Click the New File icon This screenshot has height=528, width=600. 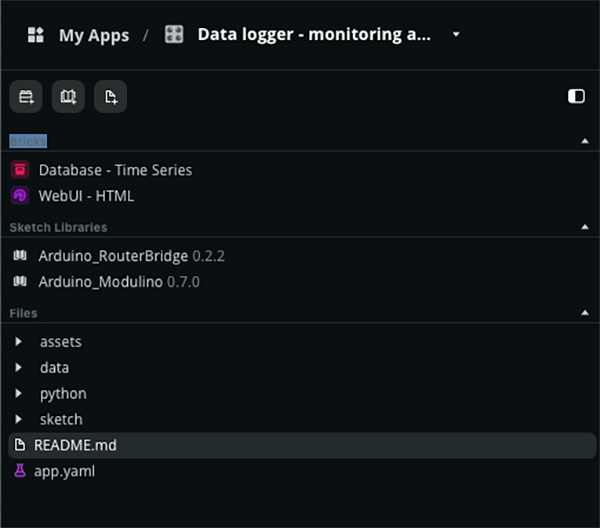111,96
